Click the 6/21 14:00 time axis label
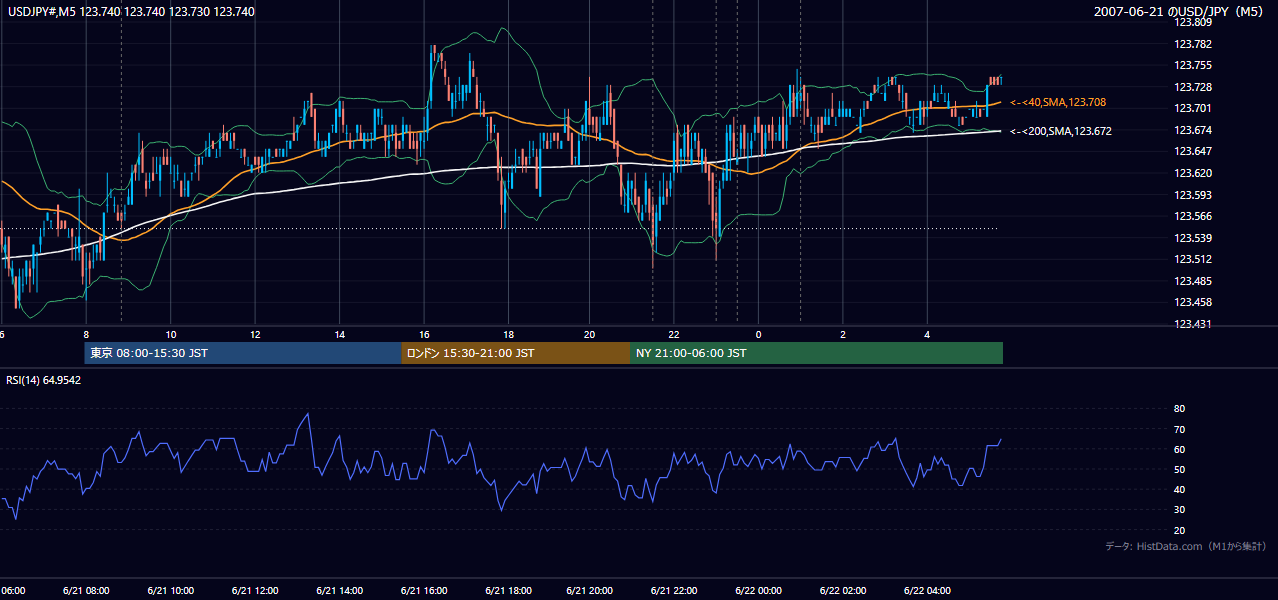 pos(338,591)
